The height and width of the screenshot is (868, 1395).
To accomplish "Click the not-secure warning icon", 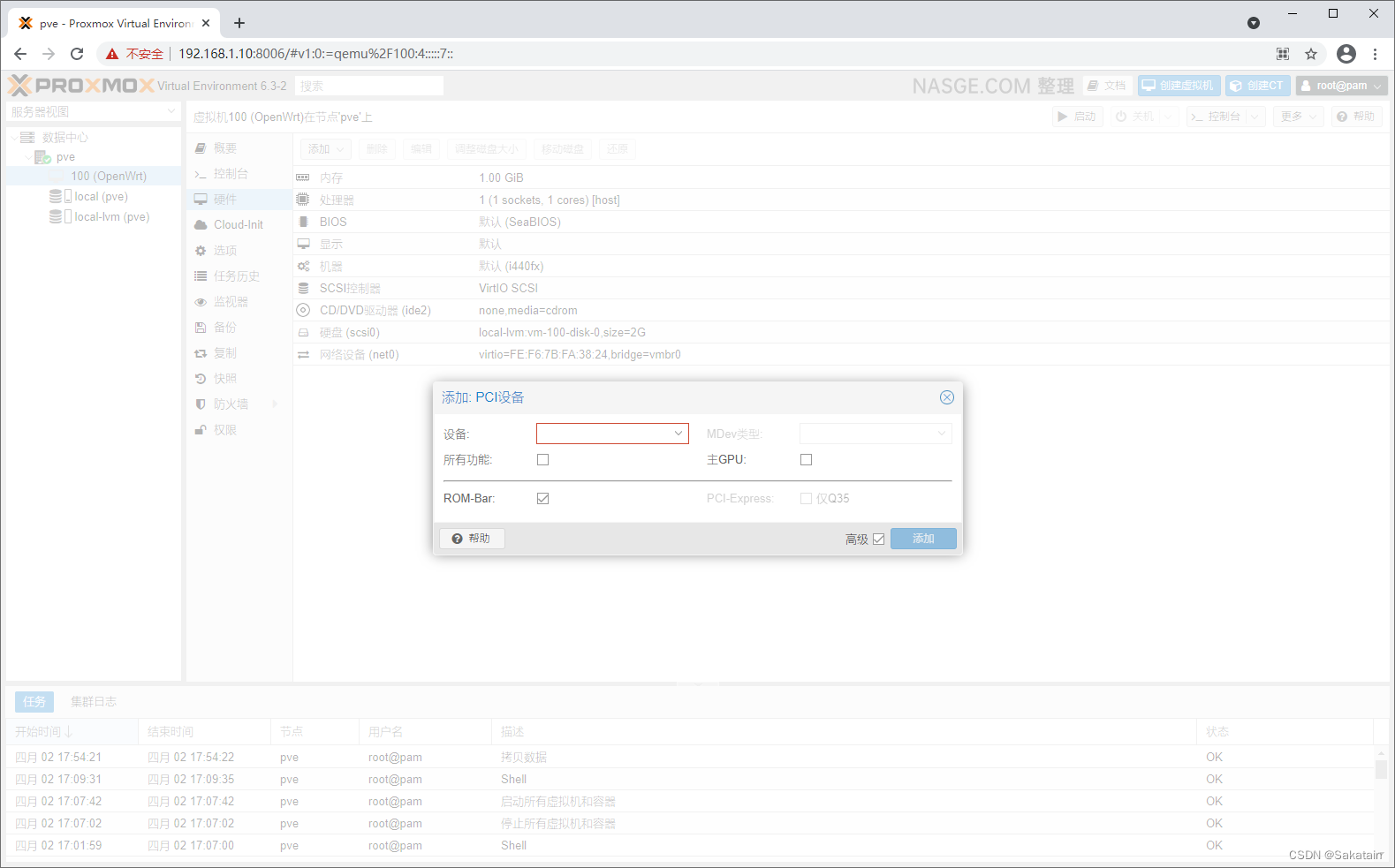I will [x=112, y=54].
